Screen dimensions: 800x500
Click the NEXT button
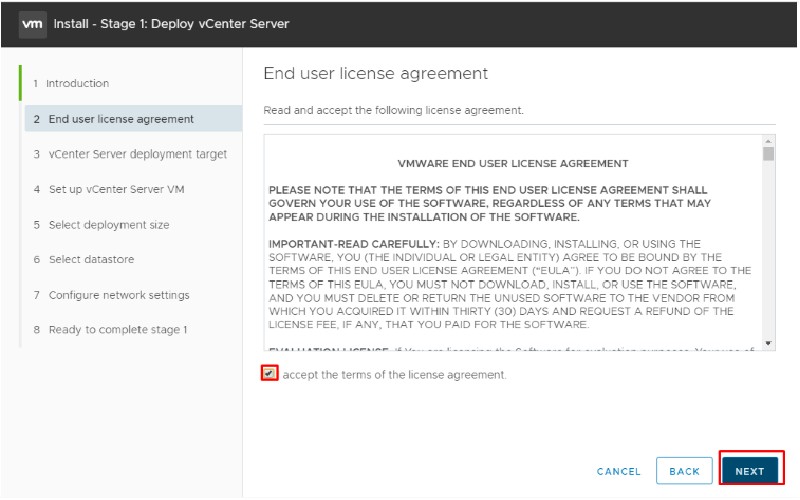point(750,471)
